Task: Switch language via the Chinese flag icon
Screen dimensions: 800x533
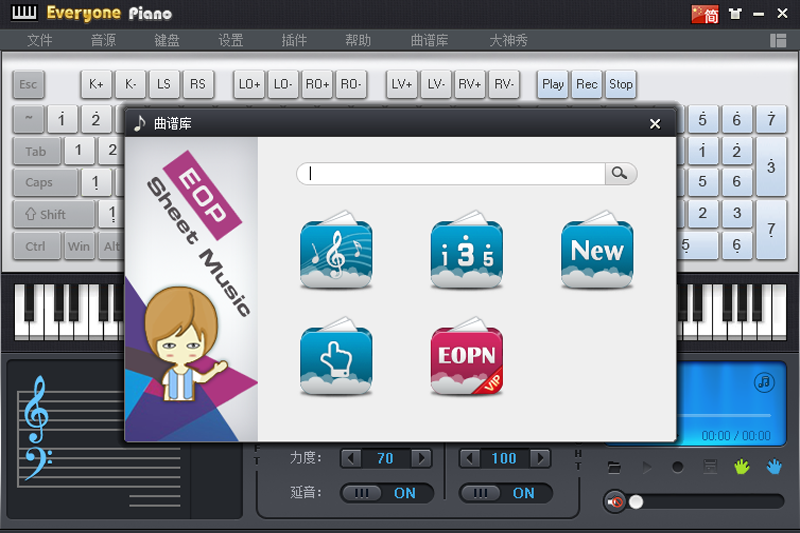Action: pyautogui.click(x=705, y=14)
